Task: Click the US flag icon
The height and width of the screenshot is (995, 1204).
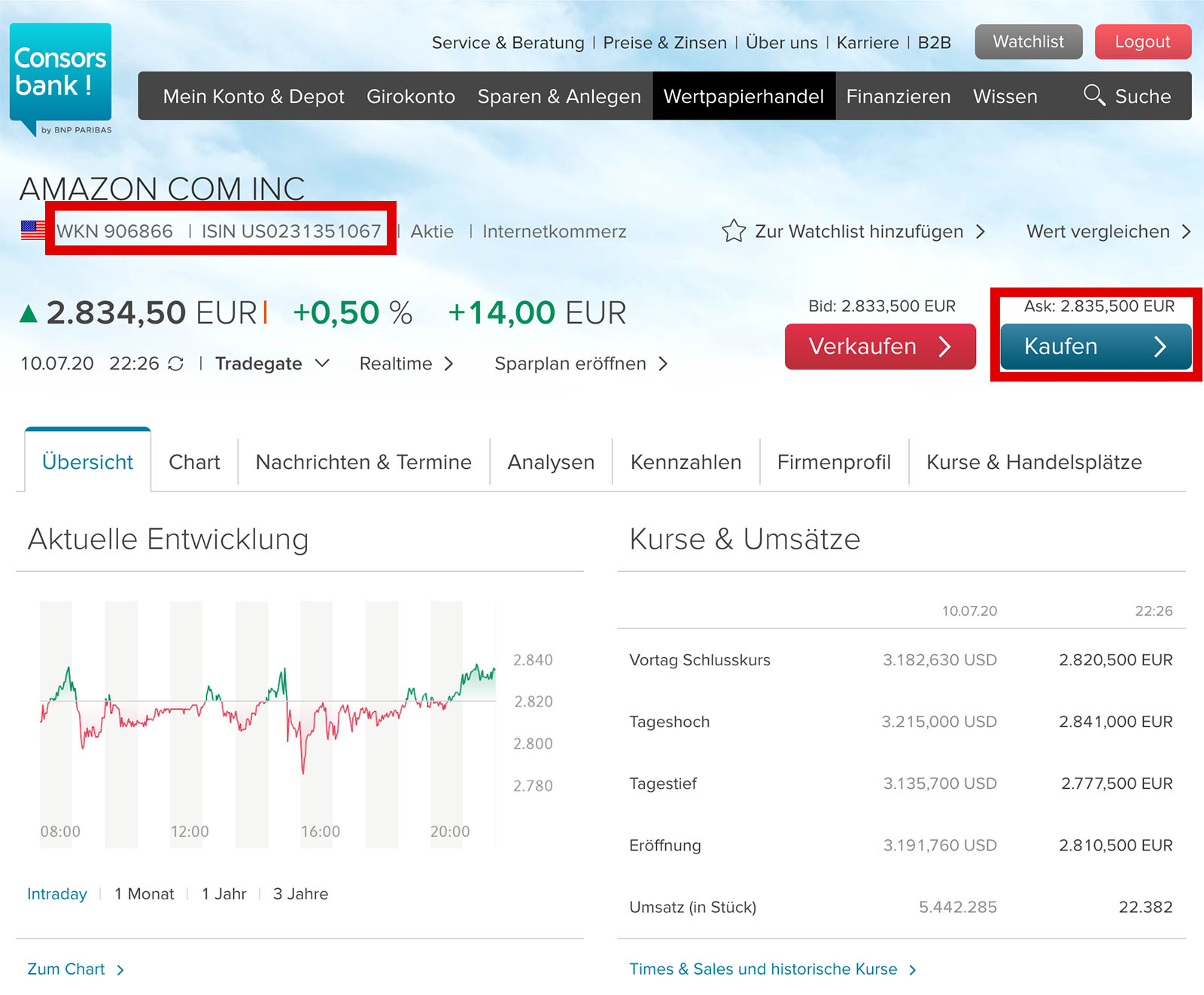Action: tap(33, 231)
